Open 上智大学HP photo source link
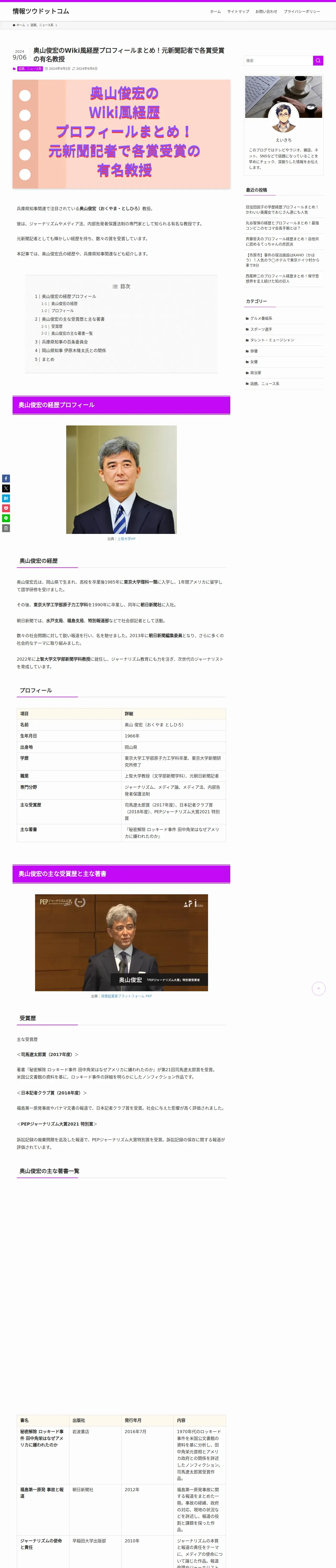Screen dimensions: 336x1568 [126, 539]
